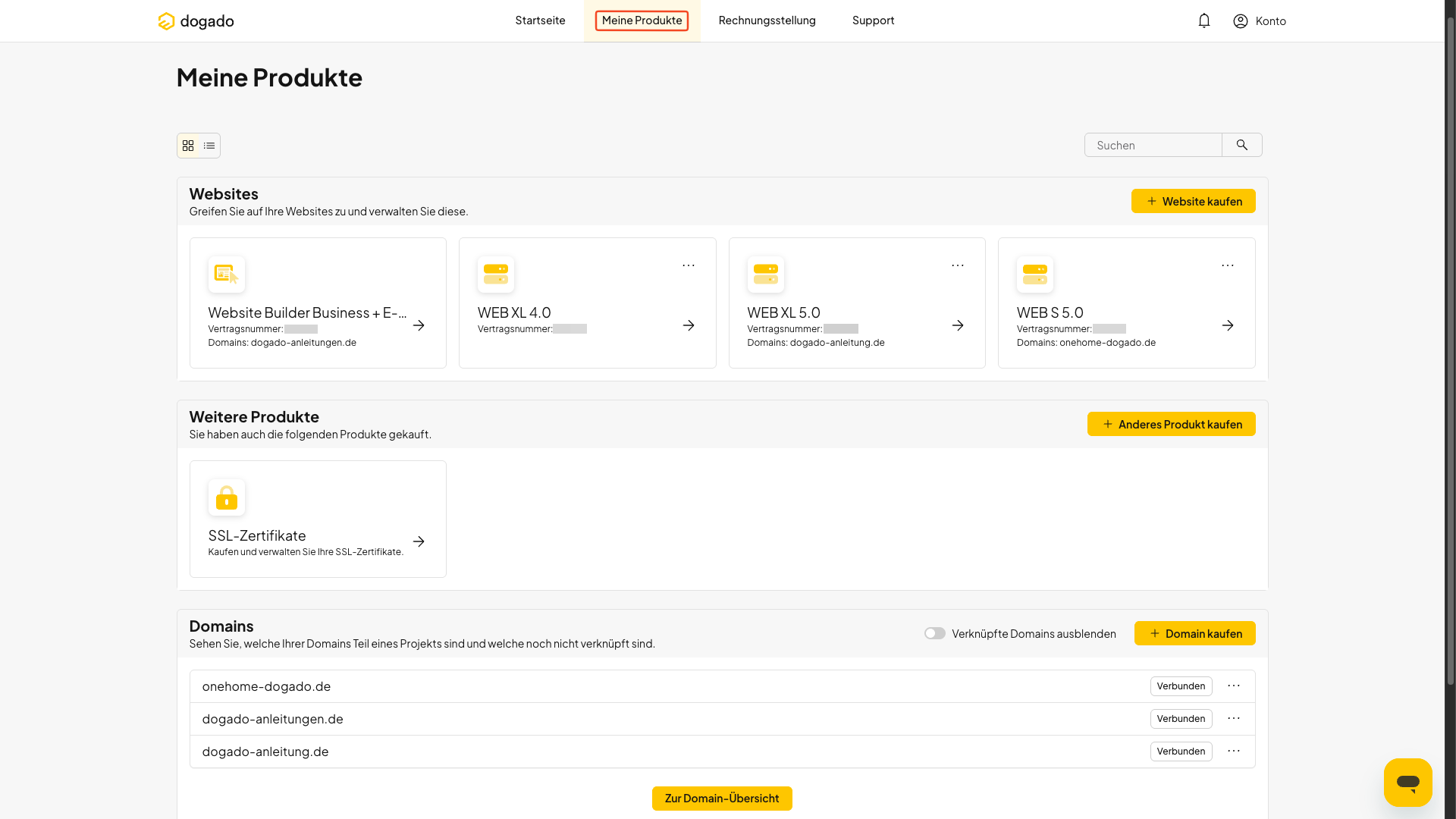Select domain row dogado-anleitung.de
Viewport: 1456px width, 819px height.
[x=722, y=752]
